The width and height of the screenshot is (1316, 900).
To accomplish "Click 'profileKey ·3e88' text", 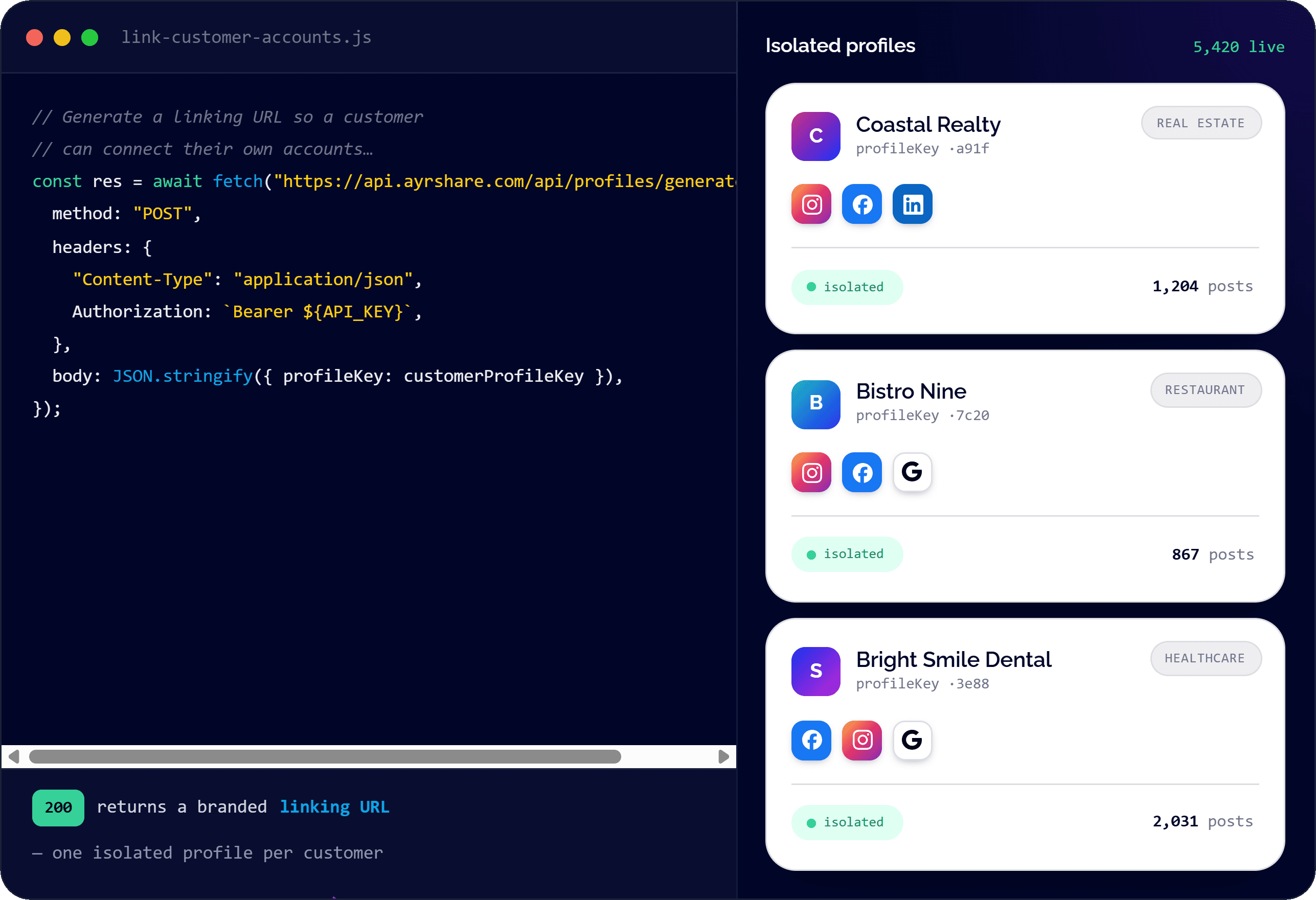I will [922, 684].
